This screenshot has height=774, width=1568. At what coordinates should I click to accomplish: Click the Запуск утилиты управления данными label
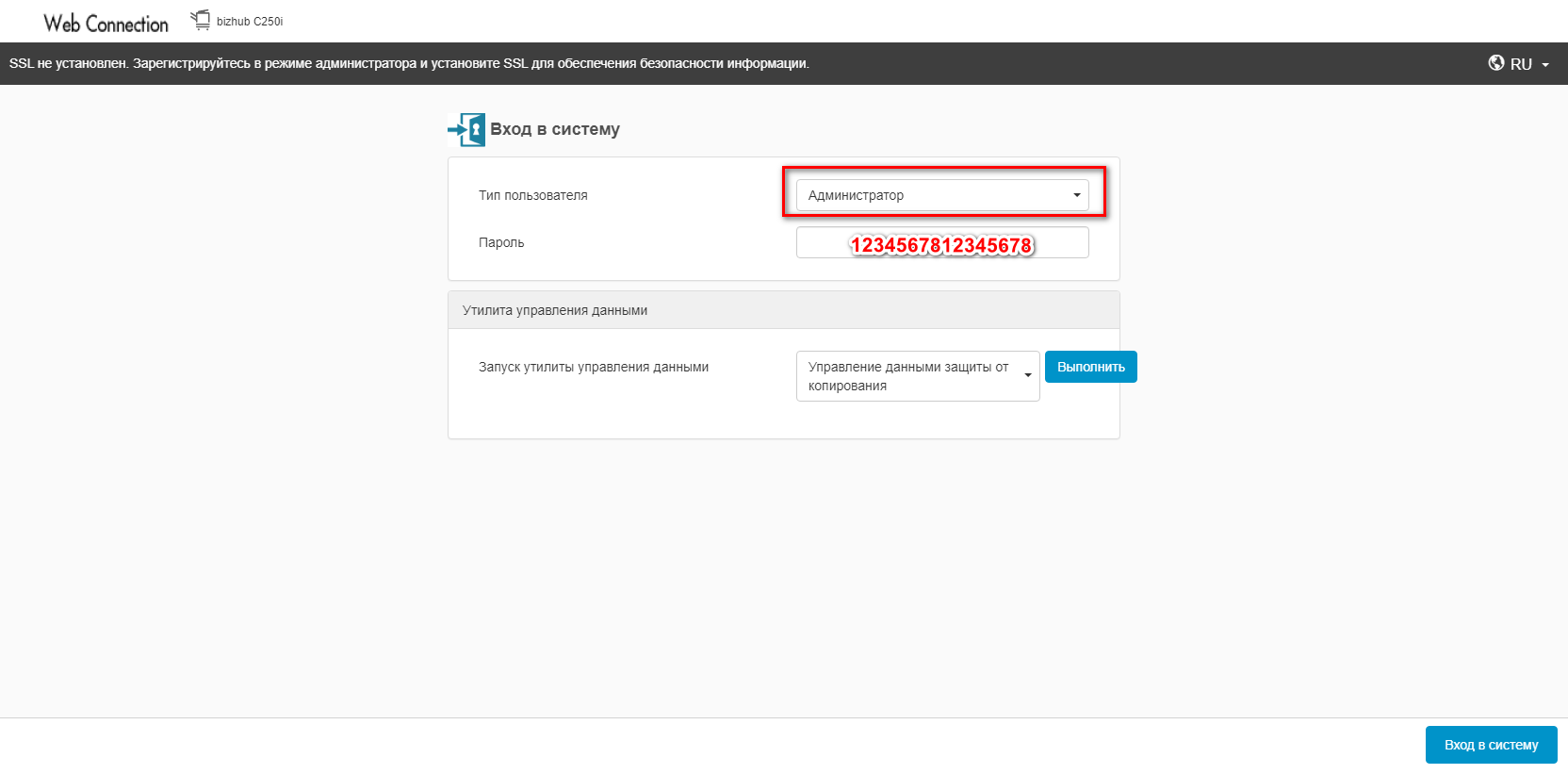594,367
